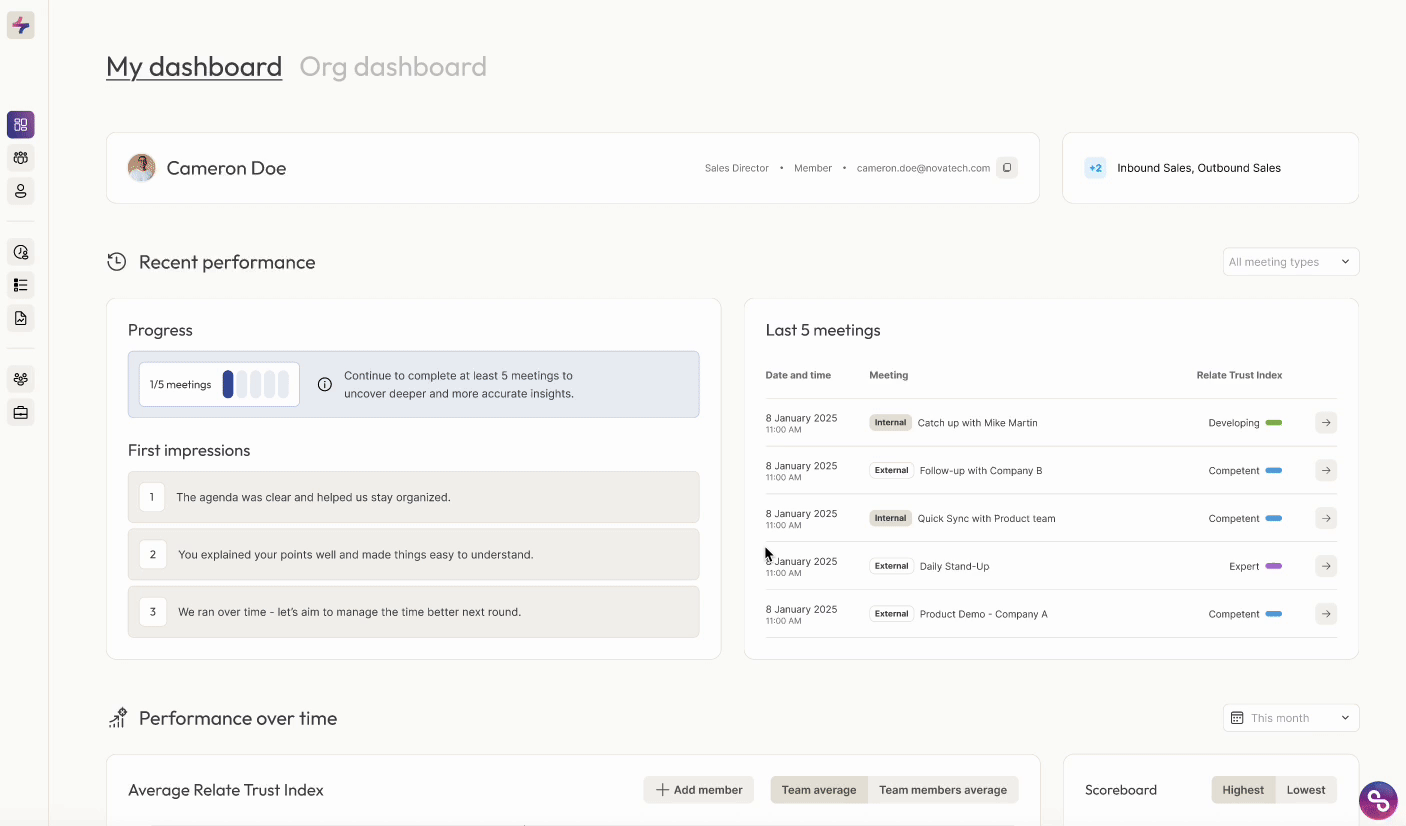Click the clock-with-person sidebar icon
This screenshot has height=826, width=1406.
pyautogui.click(x=21, y=252)
